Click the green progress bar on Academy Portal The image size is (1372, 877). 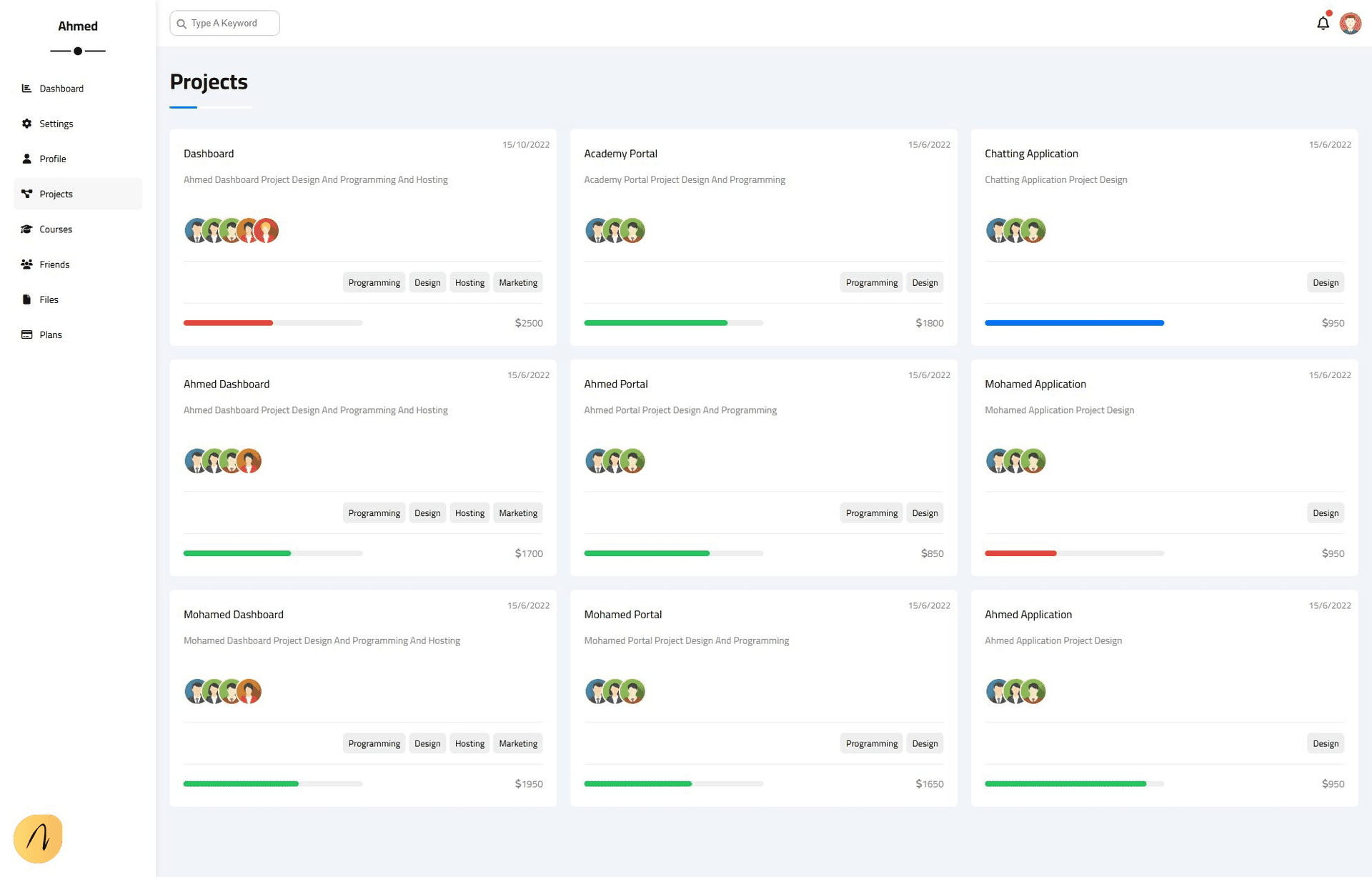[x=655, y=323]
